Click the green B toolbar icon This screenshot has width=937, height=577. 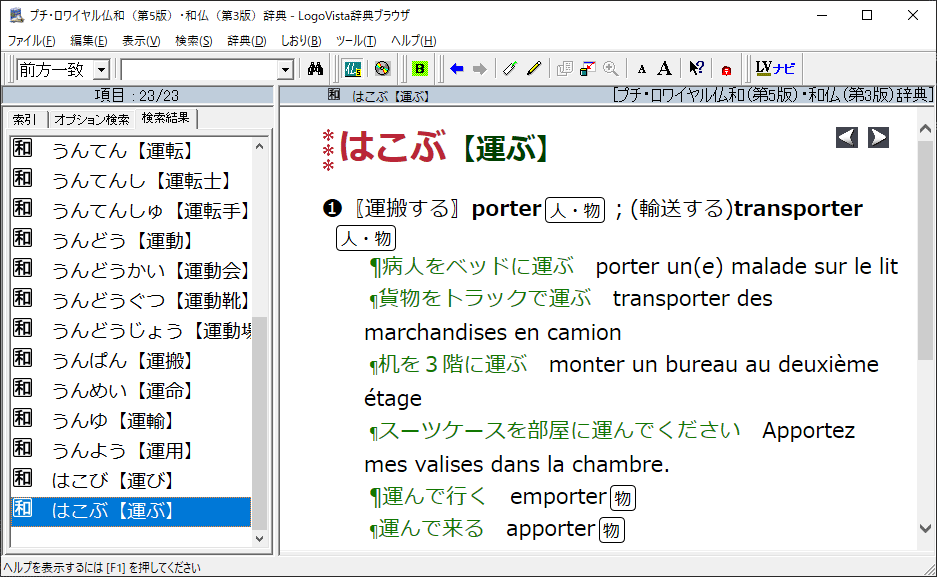[419, 69]
